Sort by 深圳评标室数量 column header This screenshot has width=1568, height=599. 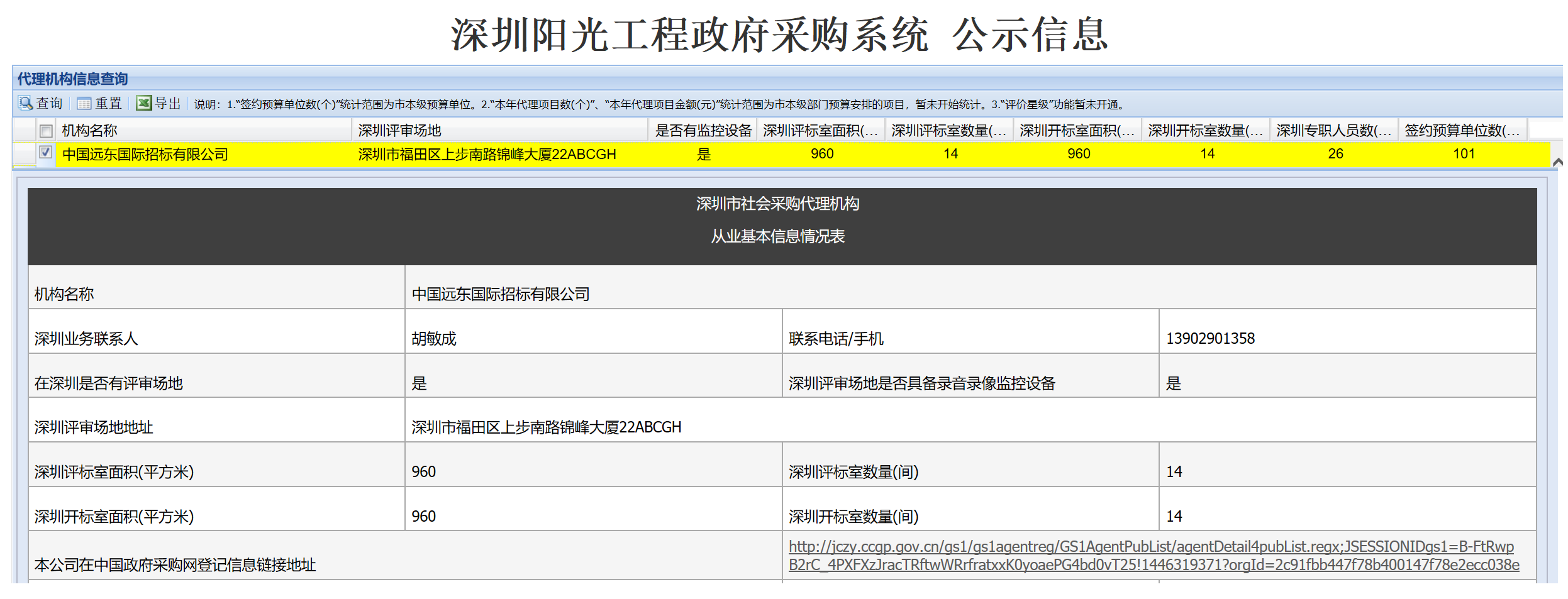pyautogui.click(x=949, y=130)
